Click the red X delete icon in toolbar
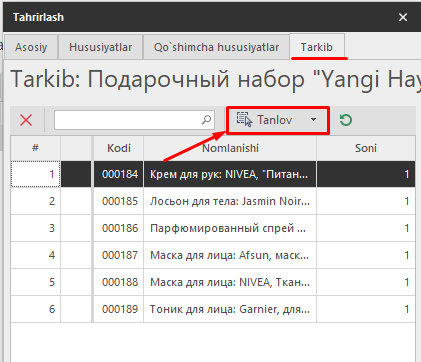This screenshot has height=362, width=421. [x=26, y=120]
